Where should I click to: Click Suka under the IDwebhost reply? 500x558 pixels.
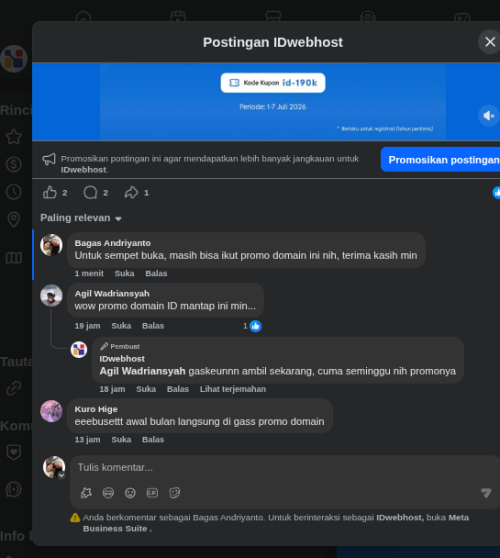click(x=146, y=389)
